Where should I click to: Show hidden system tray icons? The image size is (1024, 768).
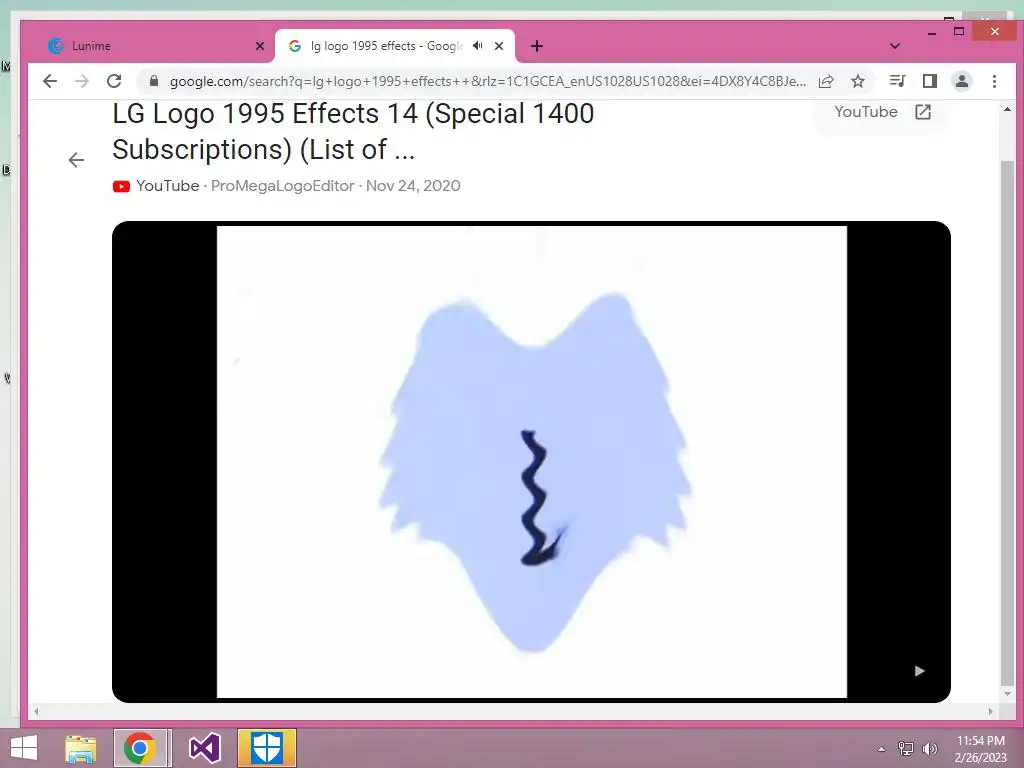[x=881, y=749]
